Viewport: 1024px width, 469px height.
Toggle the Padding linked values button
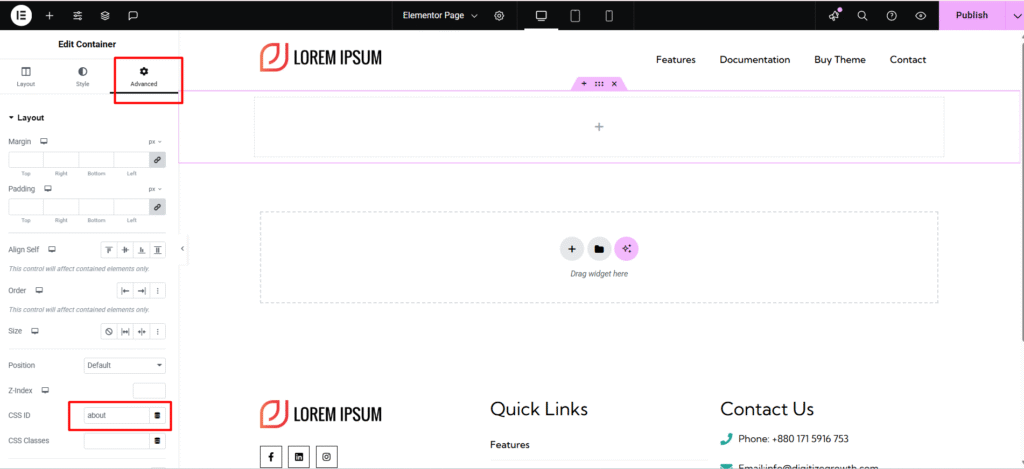157,207
